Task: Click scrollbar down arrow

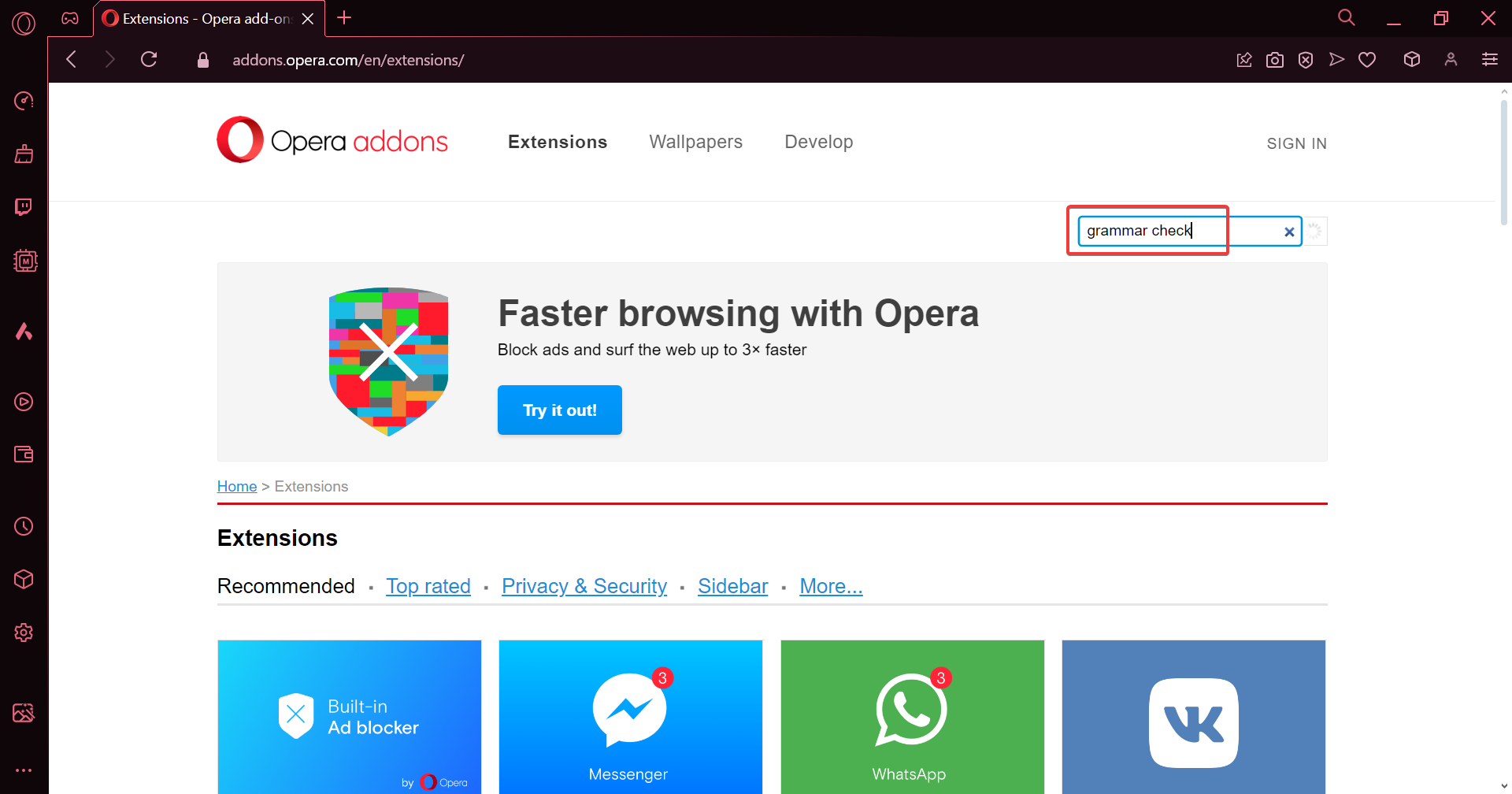Action: pos(1504,786)
